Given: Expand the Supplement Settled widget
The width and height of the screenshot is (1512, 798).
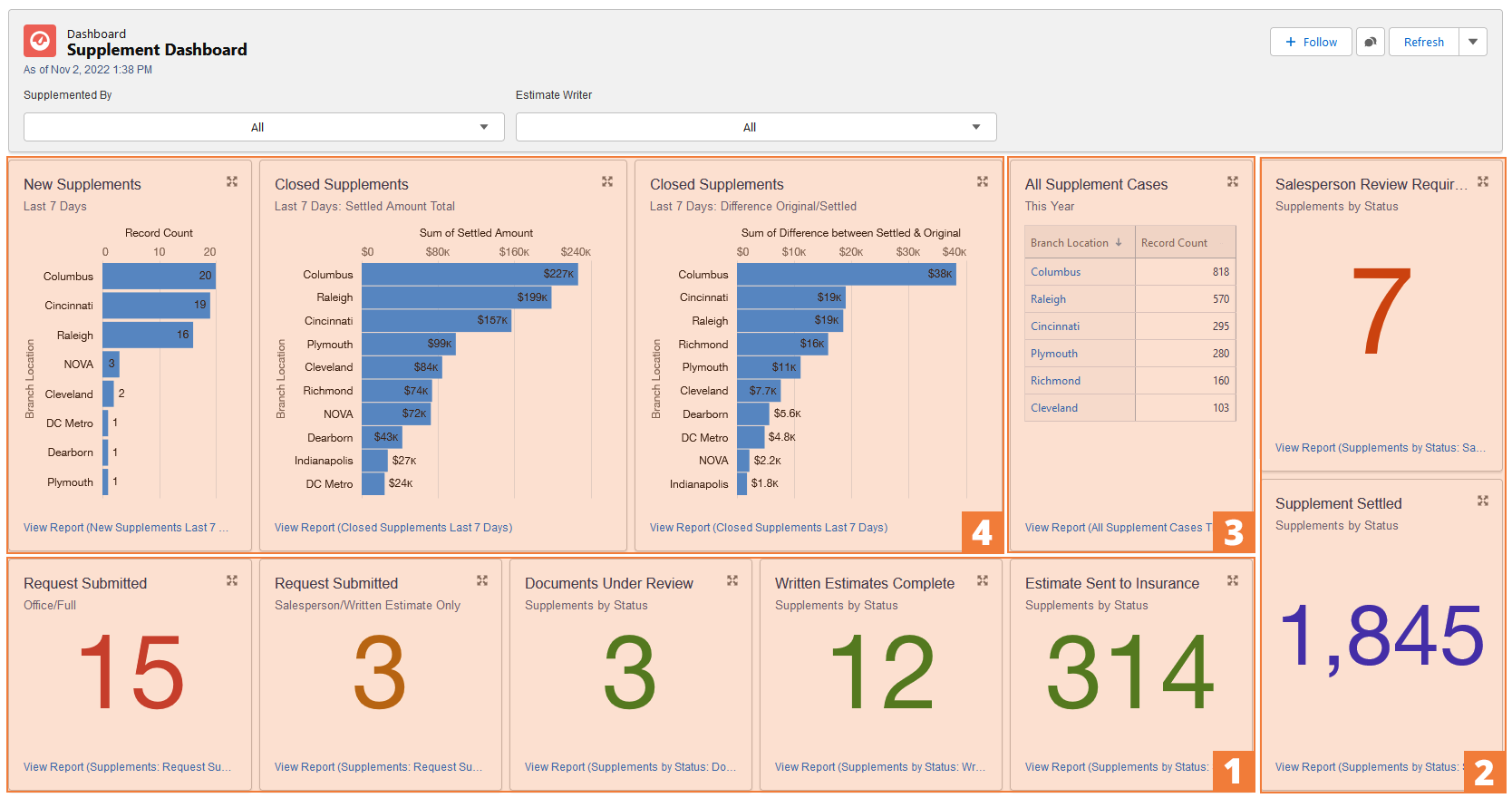Looking at the screenshot, I should (x=1483, y=501).
